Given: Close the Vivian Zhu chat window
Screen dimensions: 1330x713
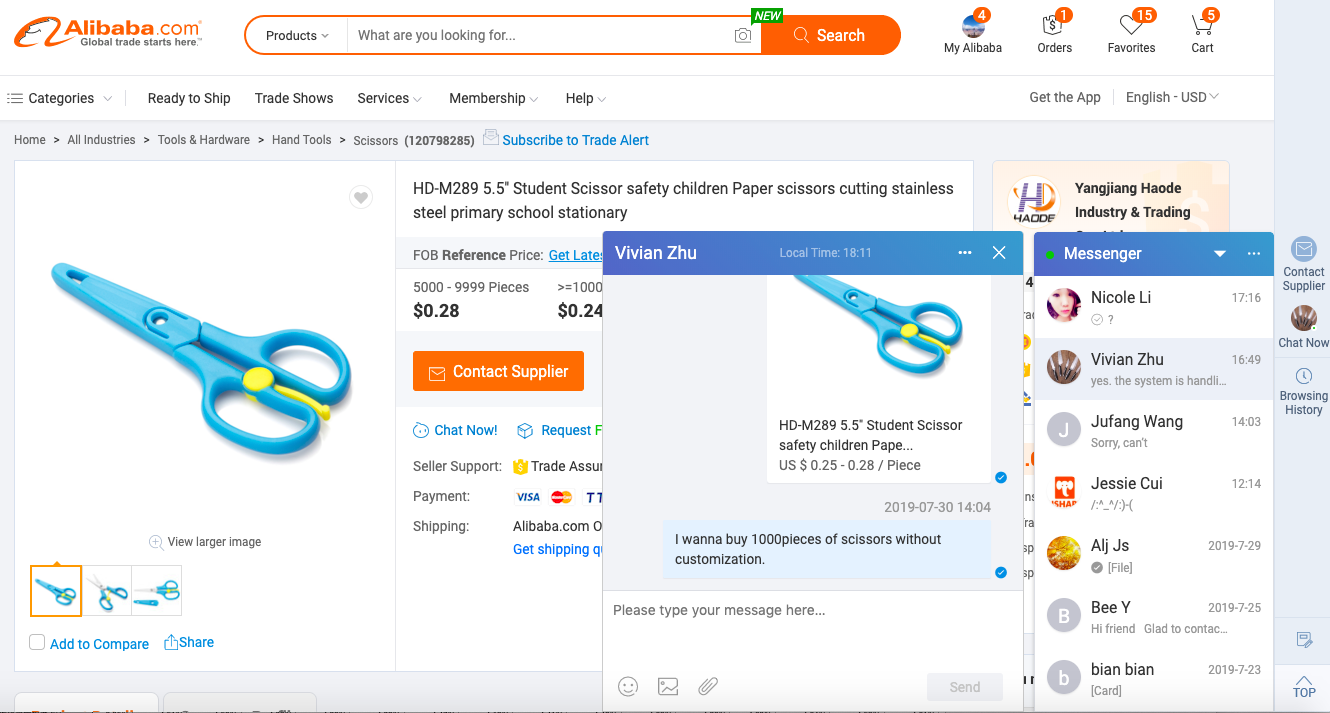Looking at the screenshot, I should (x=999, y=253).
